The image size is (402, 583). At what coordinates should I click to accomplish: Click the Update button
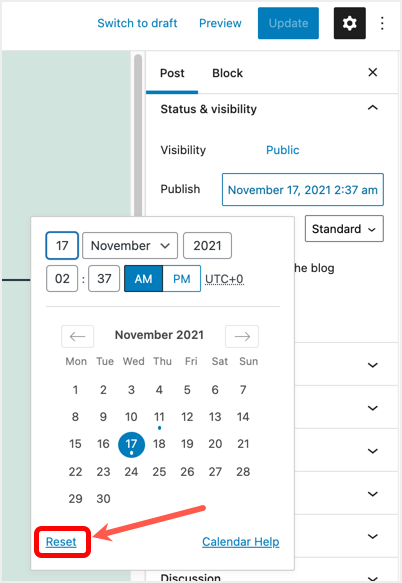288,23
